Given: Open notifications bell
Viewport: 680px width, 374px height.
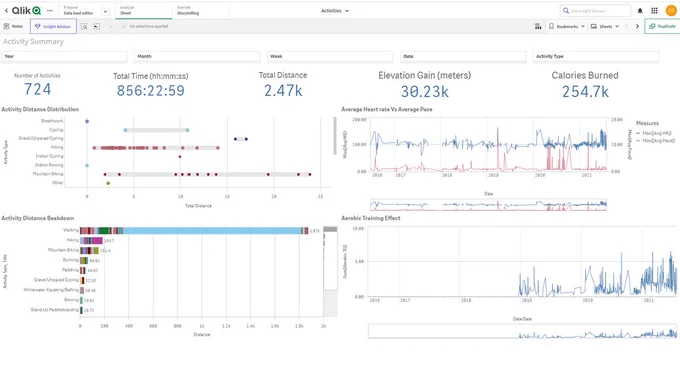Looking at the screenshot, I should tap(640, 11).
